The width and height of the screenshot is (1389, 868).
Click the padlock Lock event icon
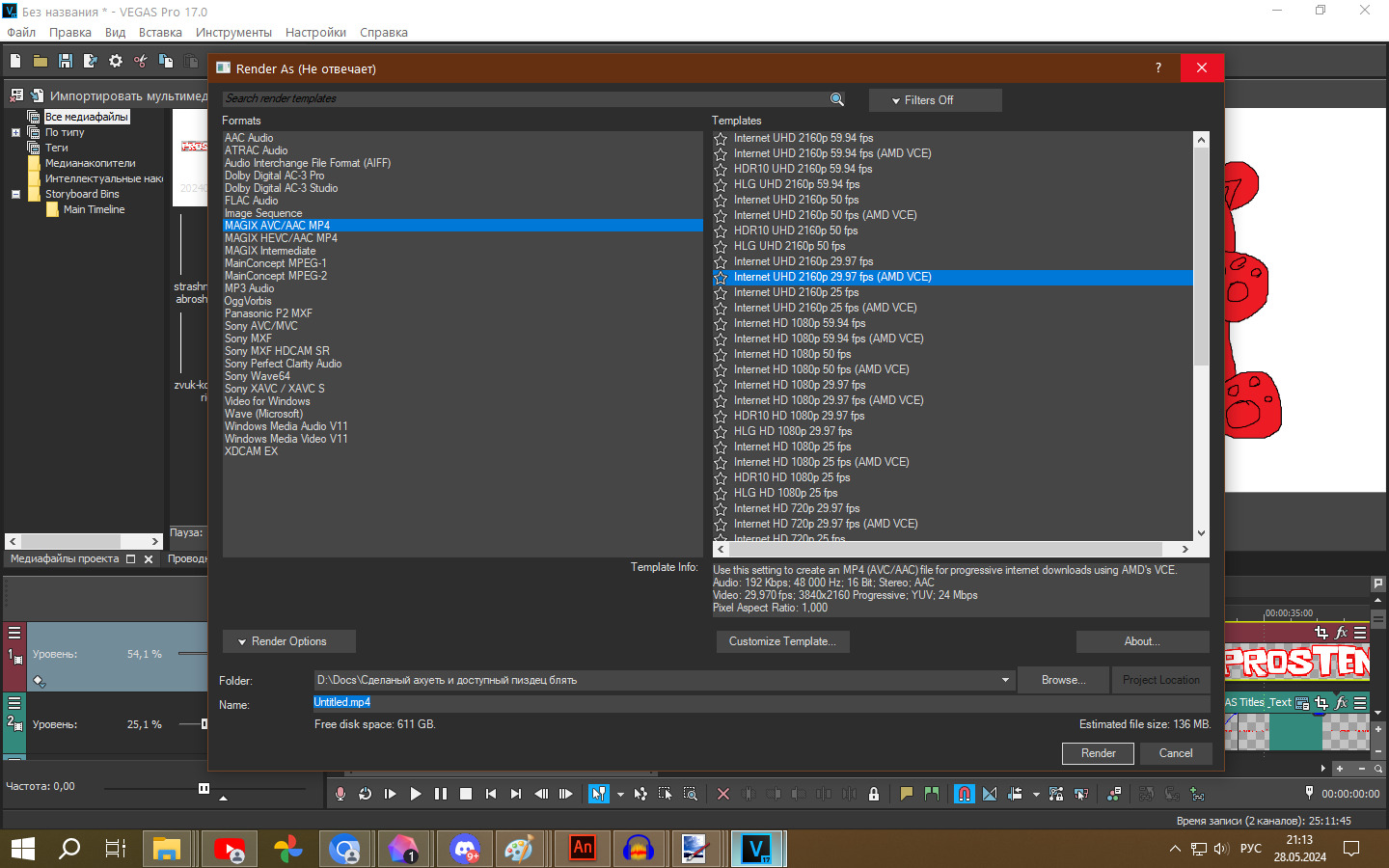pyautogui.click(x=874, y=794)
